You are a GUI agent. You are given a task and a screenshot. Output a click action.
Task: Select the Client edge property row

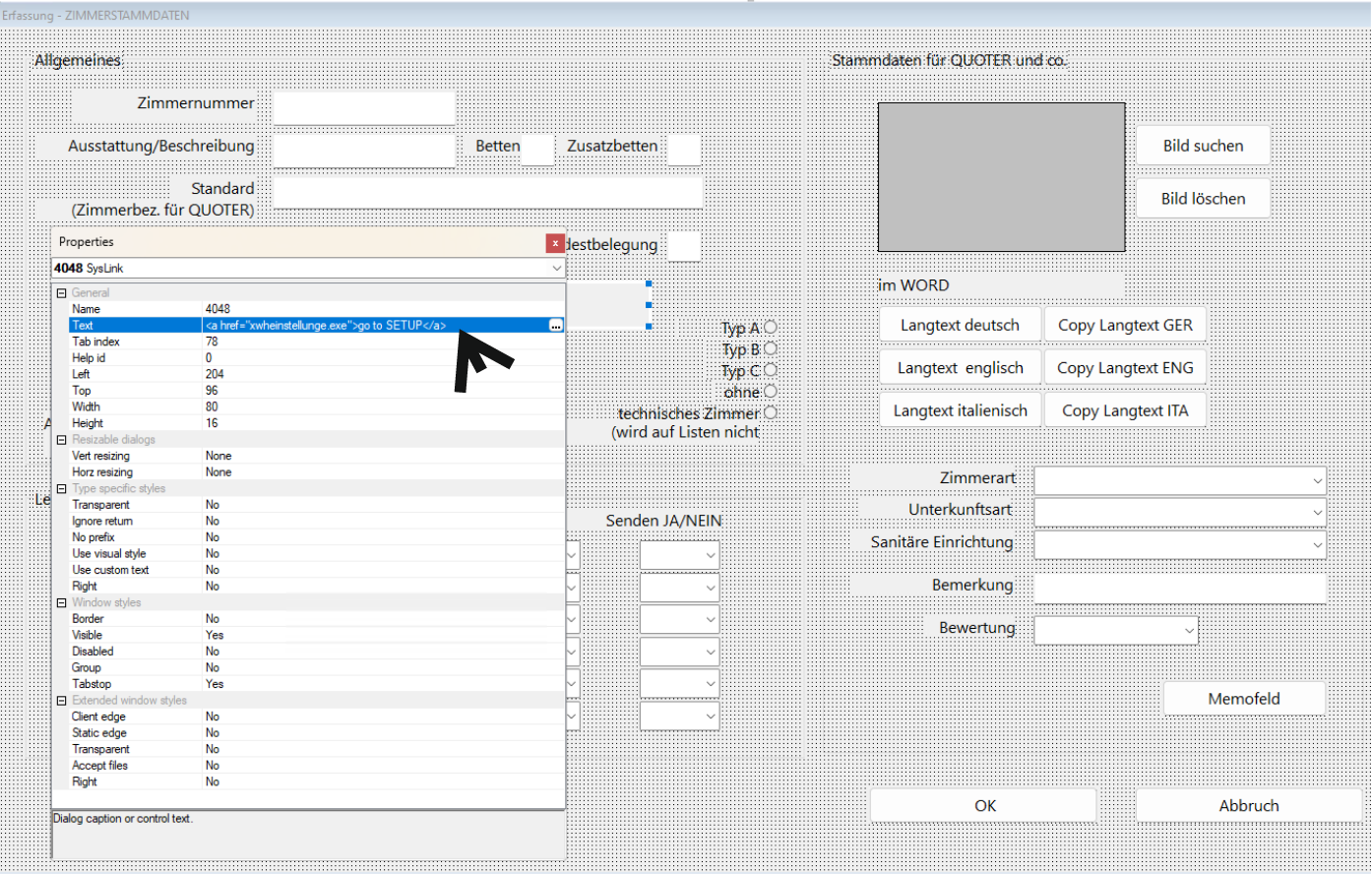(309, 717)
